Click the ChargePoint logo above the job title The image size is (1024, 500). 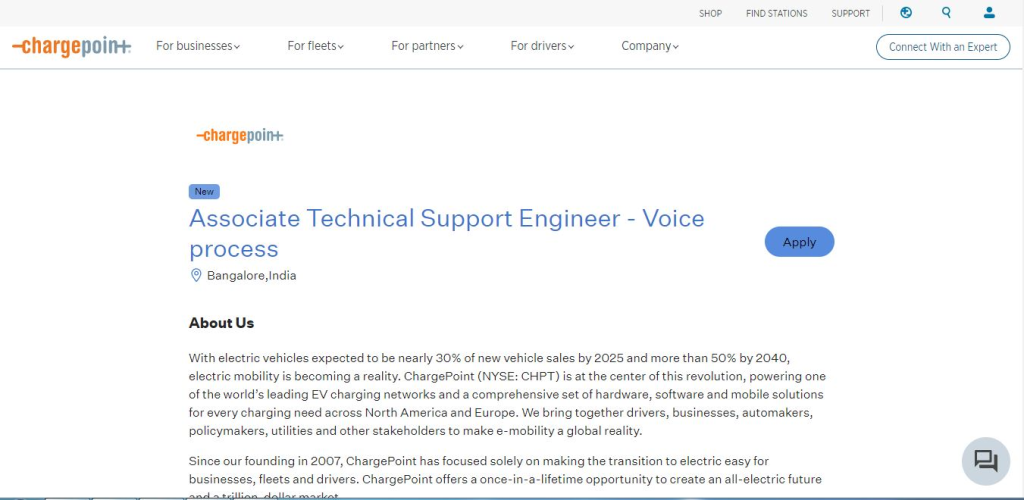coord(240,136)
